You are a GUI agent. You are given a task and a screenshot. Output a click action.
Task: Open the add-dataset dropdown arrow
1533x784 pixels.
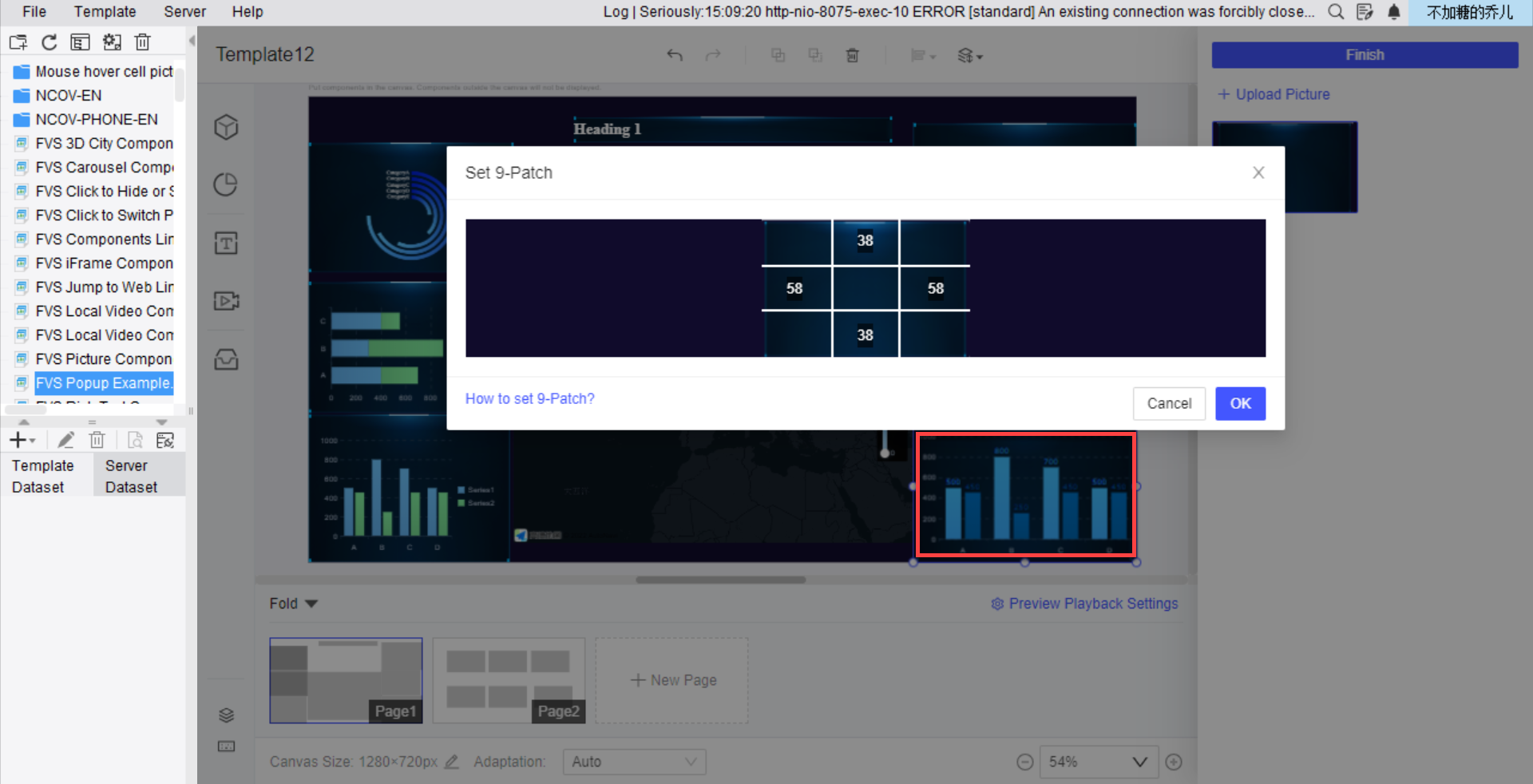pos(34,439)
